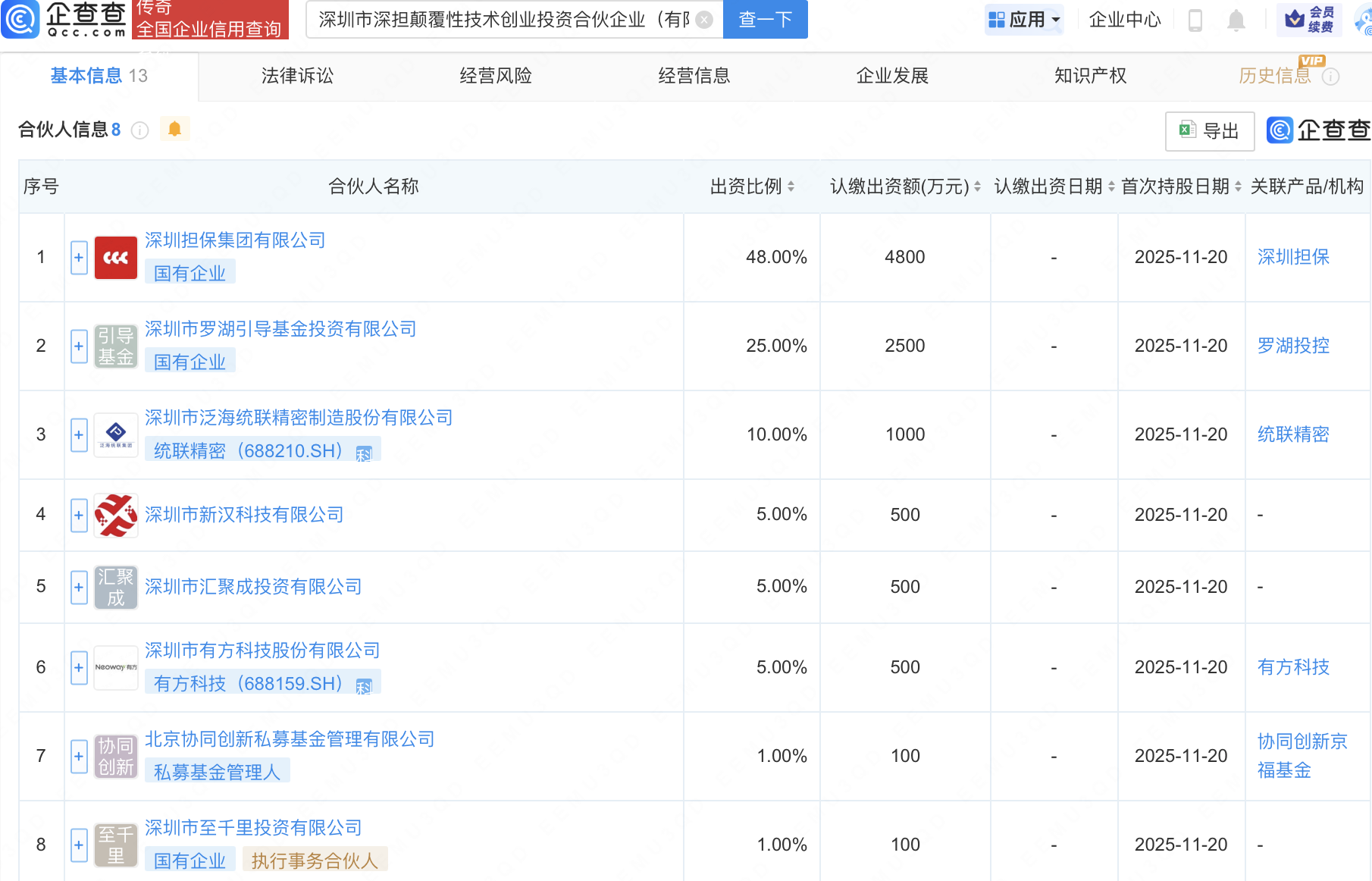Click the 导出 export button
Viewport: 1372px width, 881px height.
(1210, 131)
